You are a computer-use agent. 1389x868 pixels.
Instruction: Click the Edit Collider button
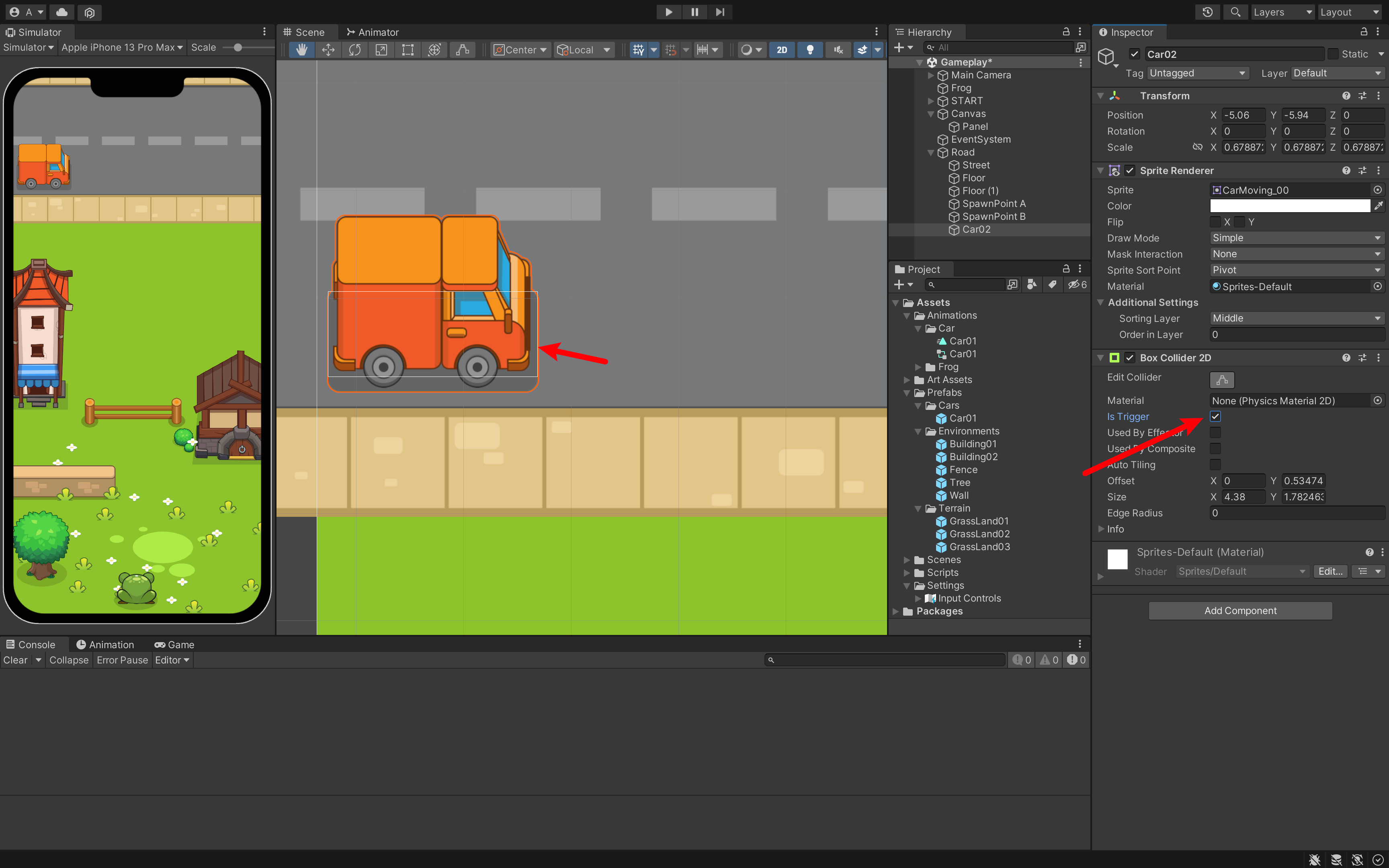click(1222, 379)
